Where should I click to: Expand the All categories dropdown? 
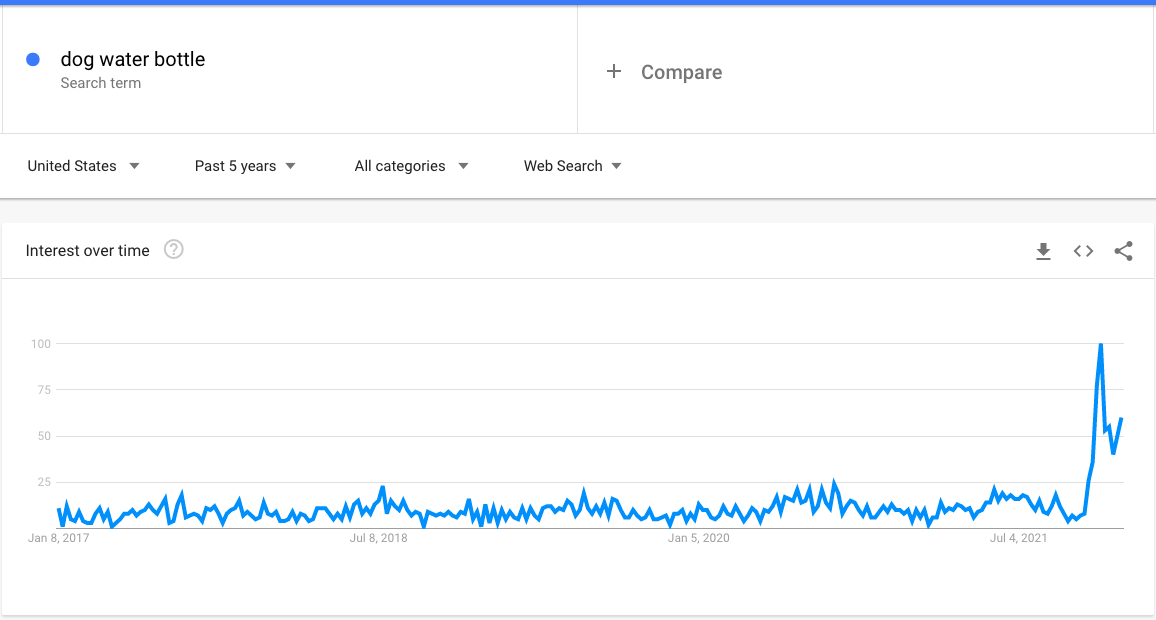(411, 166)
